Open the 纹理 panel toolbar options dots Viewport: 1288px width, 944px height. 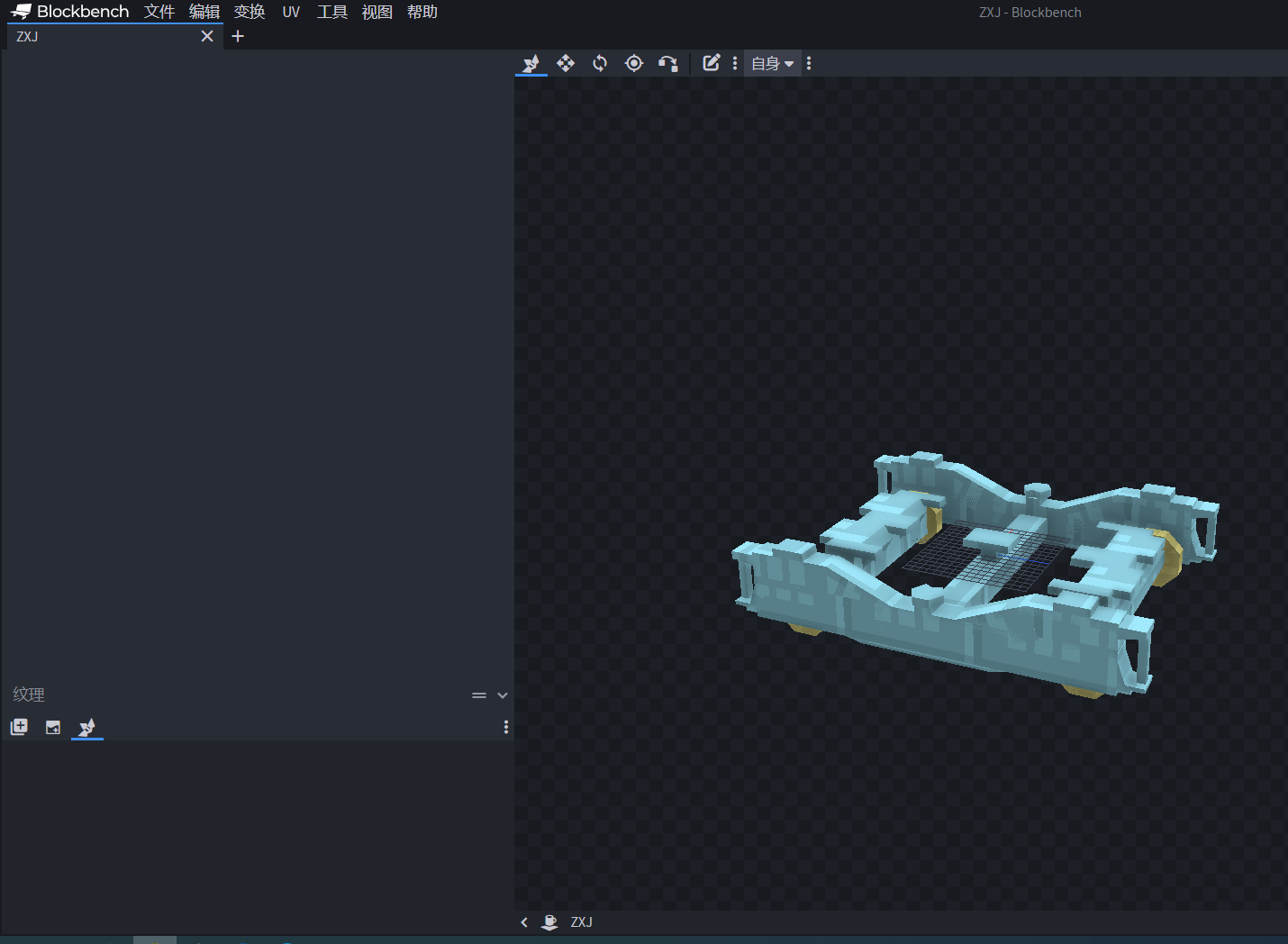506,727
